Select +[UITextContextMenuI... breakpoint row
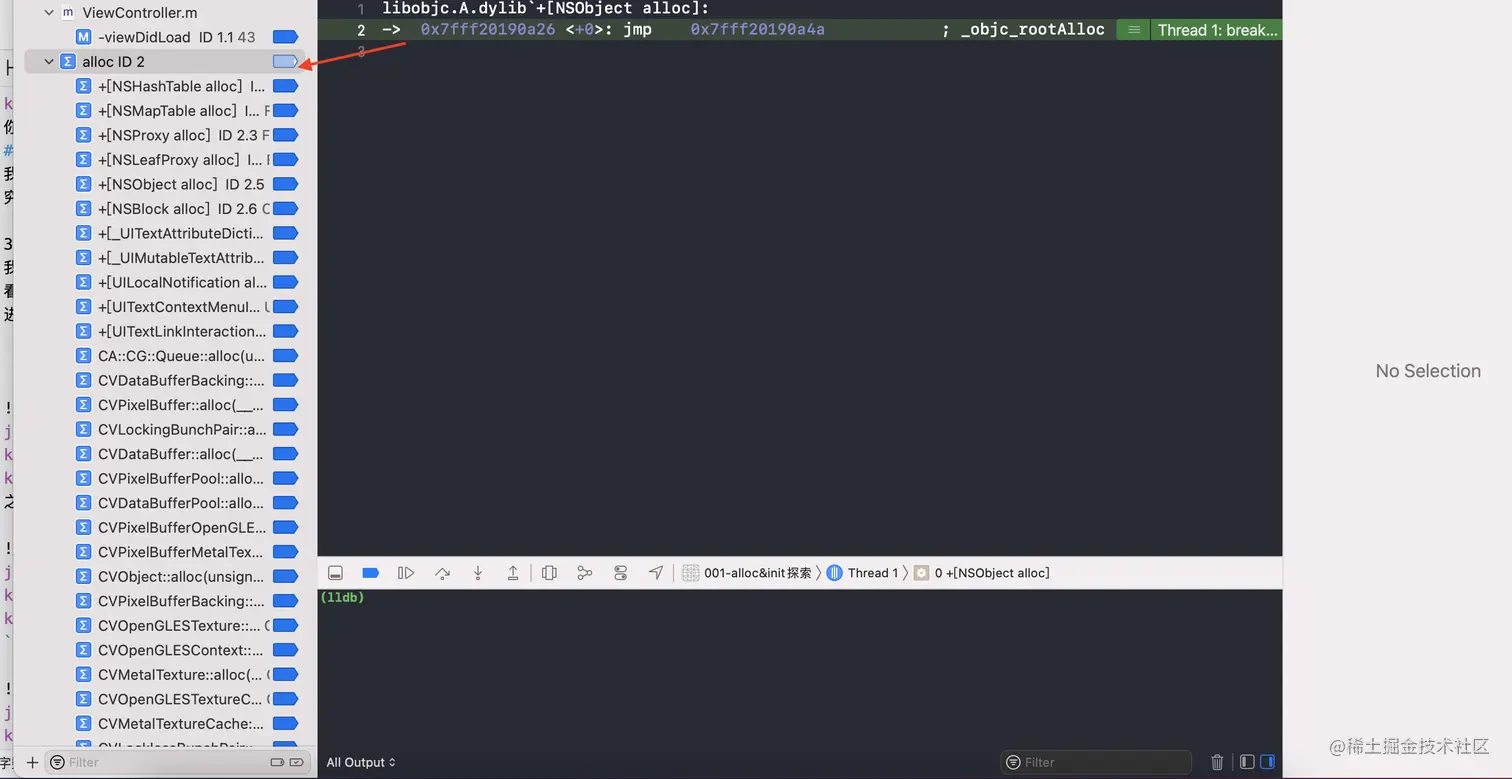 [165, 307]
